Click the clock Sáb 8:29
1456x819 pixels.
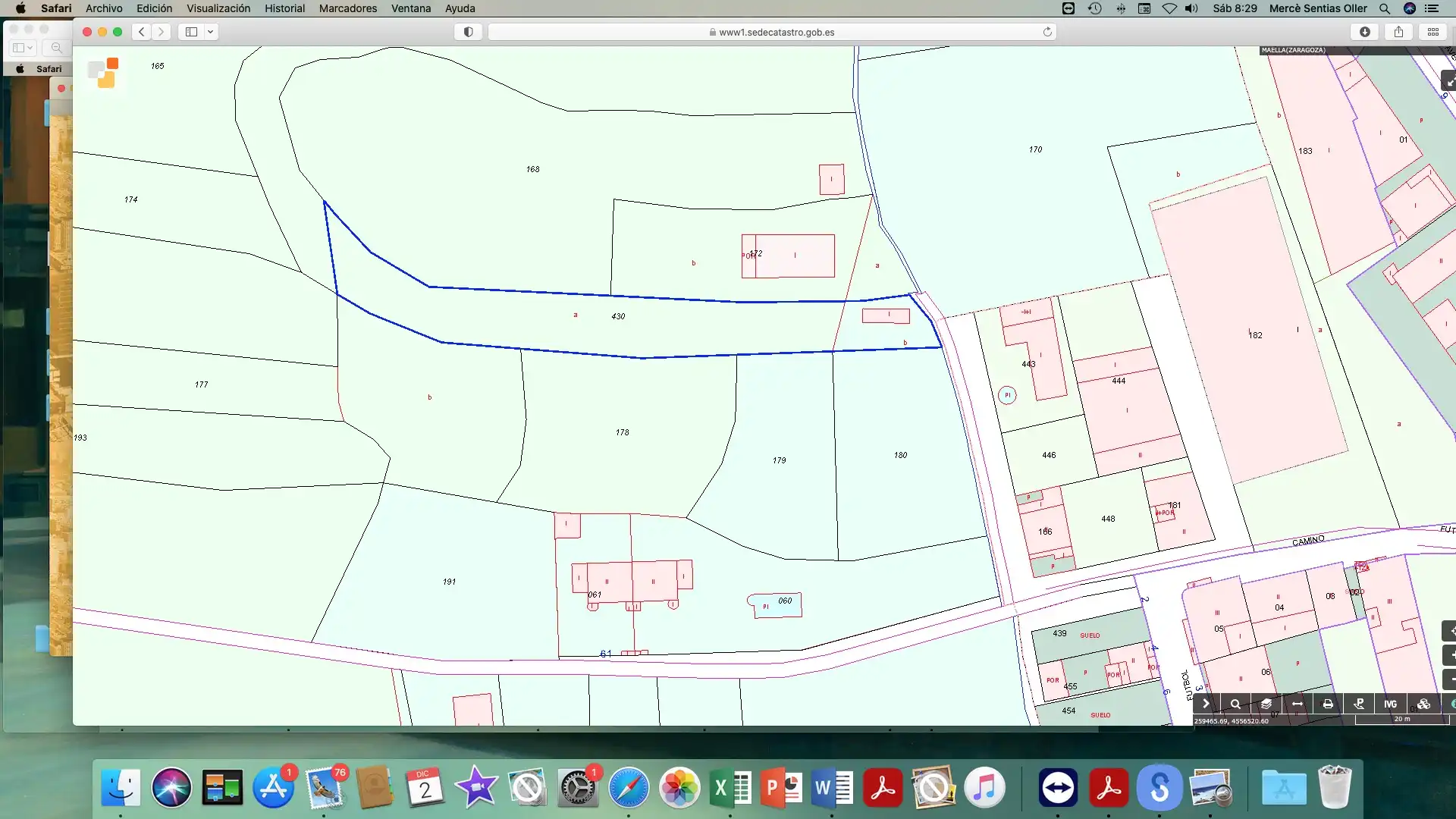tap(1235, 8)
